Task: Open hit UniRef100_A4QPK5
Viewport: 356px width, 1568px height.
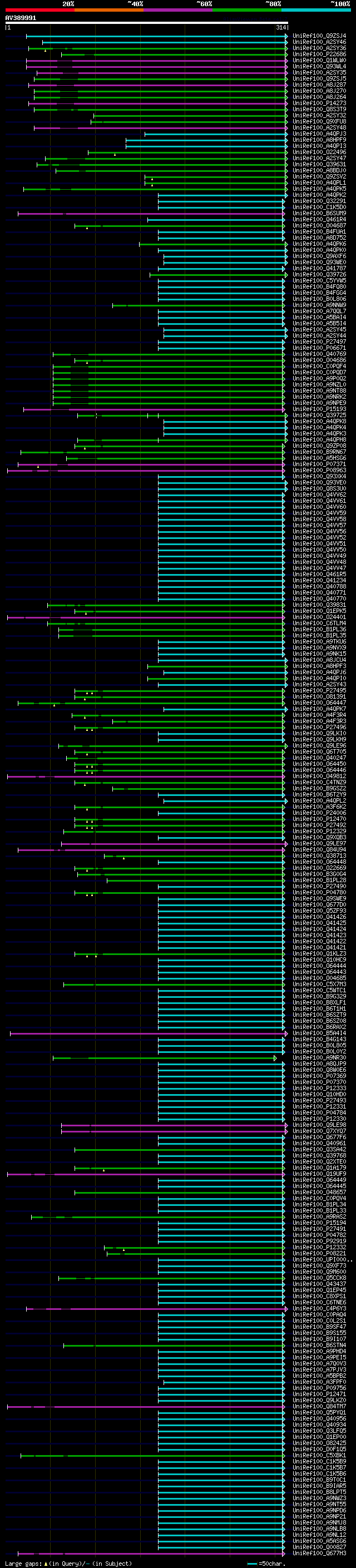Action: 319,189
